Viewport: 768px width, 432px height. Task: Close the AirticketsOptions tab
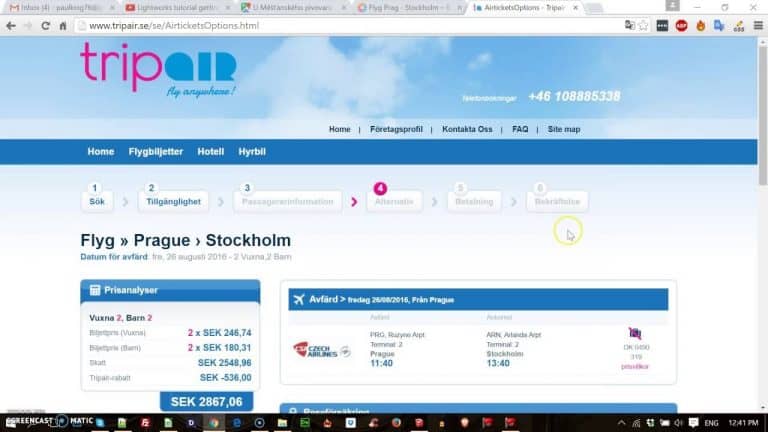pos(576,8)
